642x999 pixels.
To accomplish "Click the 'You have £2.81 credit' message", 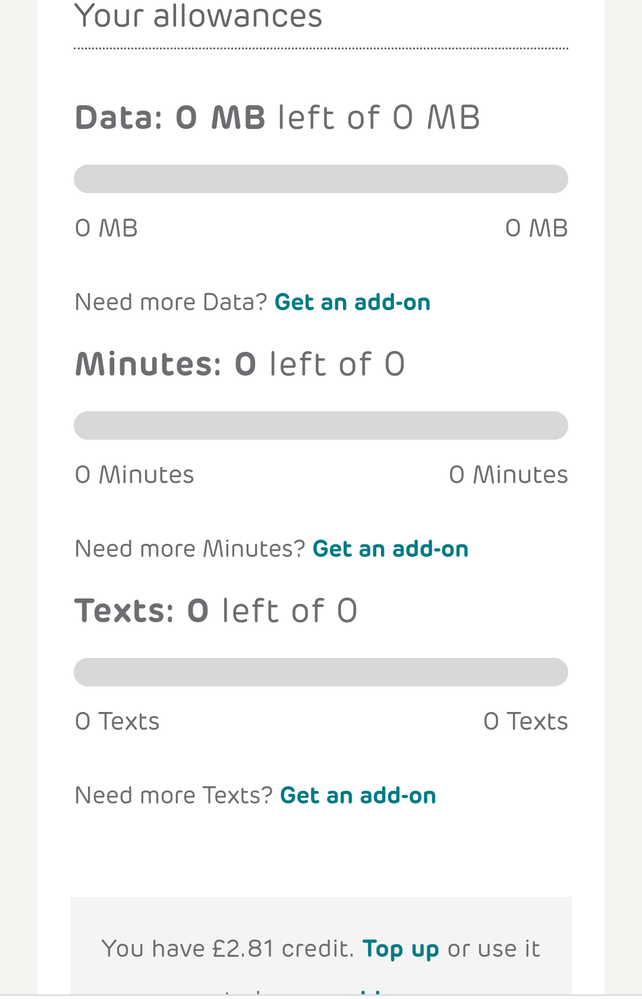I will tap(230, 947).
